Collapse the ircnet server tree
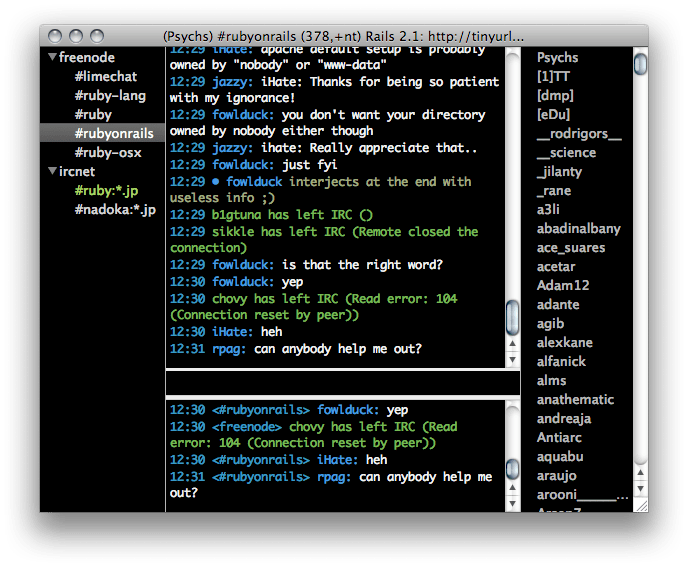Image resolution: width=688 pixels, height=567 pixels. pyautogui.click(x=53, y=171)
